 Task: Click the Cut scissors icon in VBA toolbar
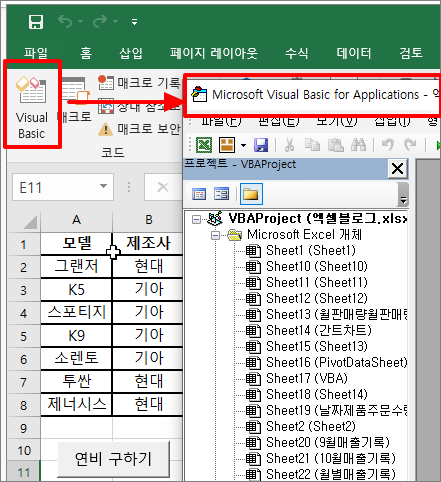(289, 145)
